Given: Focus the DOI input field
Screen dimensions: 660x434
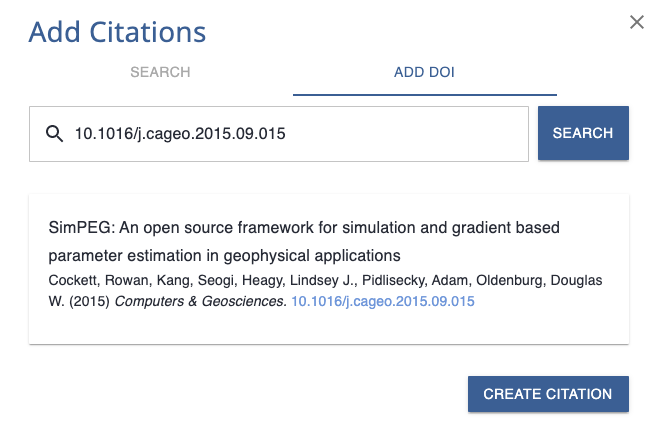Looking at the screenshot, I should pos(279,134).
